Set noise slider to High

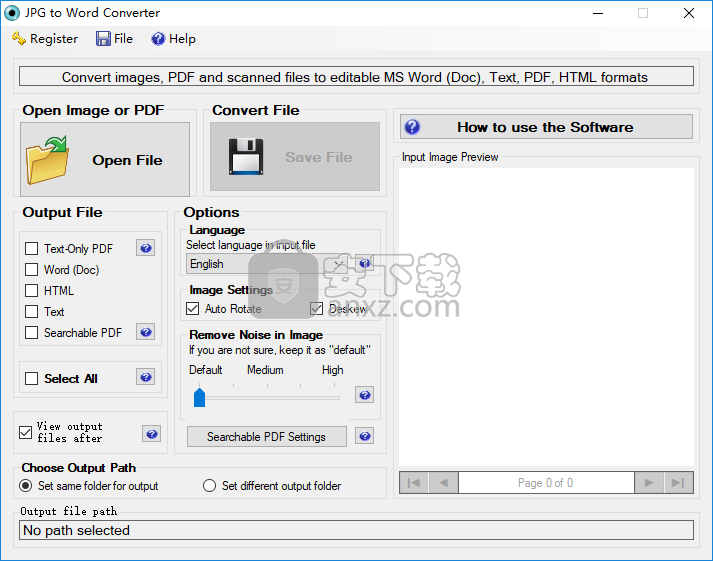pos(334,397)
